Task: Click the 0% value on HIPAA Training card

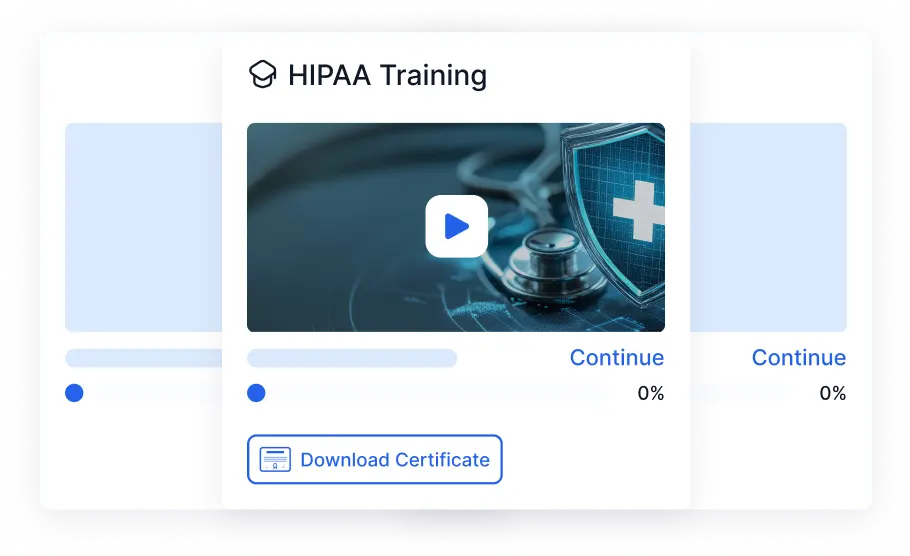Action: pyautogui.click(x=651, y=393)
